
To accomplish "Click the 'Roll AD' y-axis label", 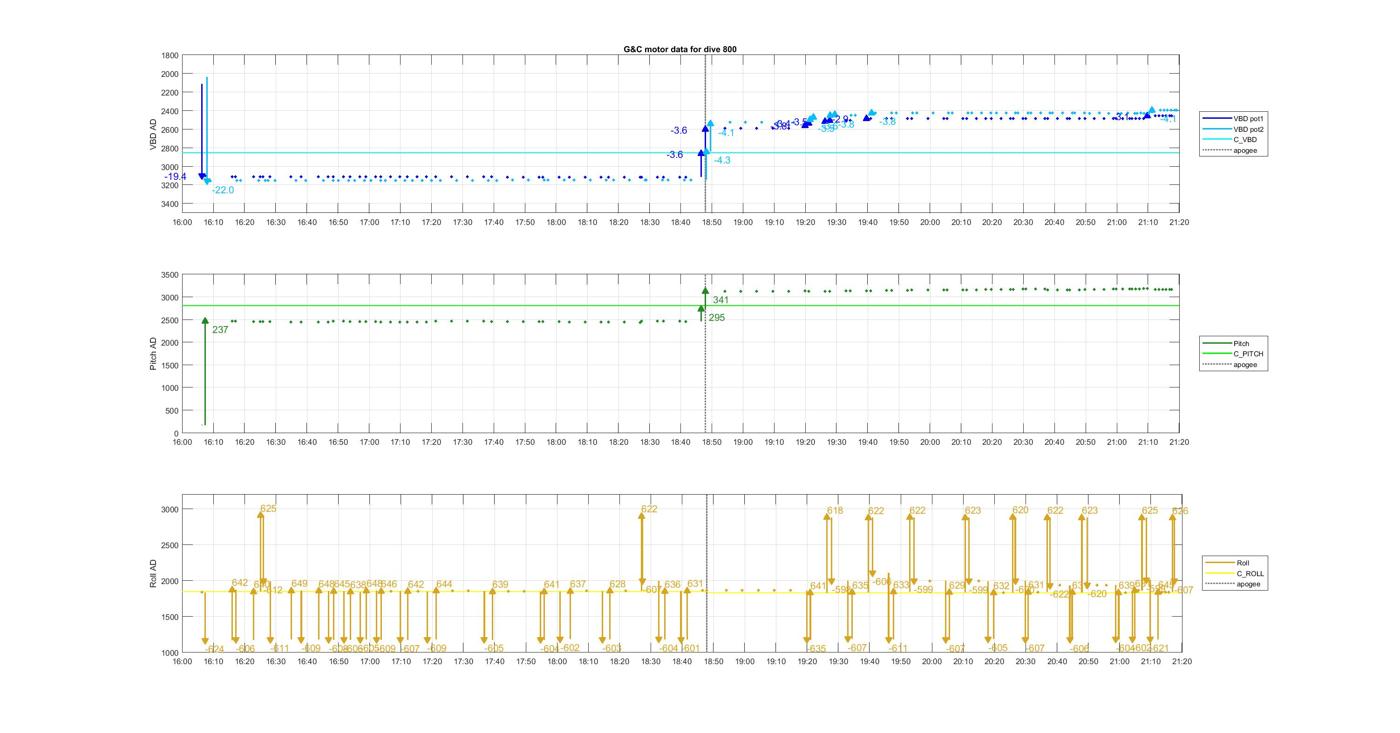I will 153,573.
